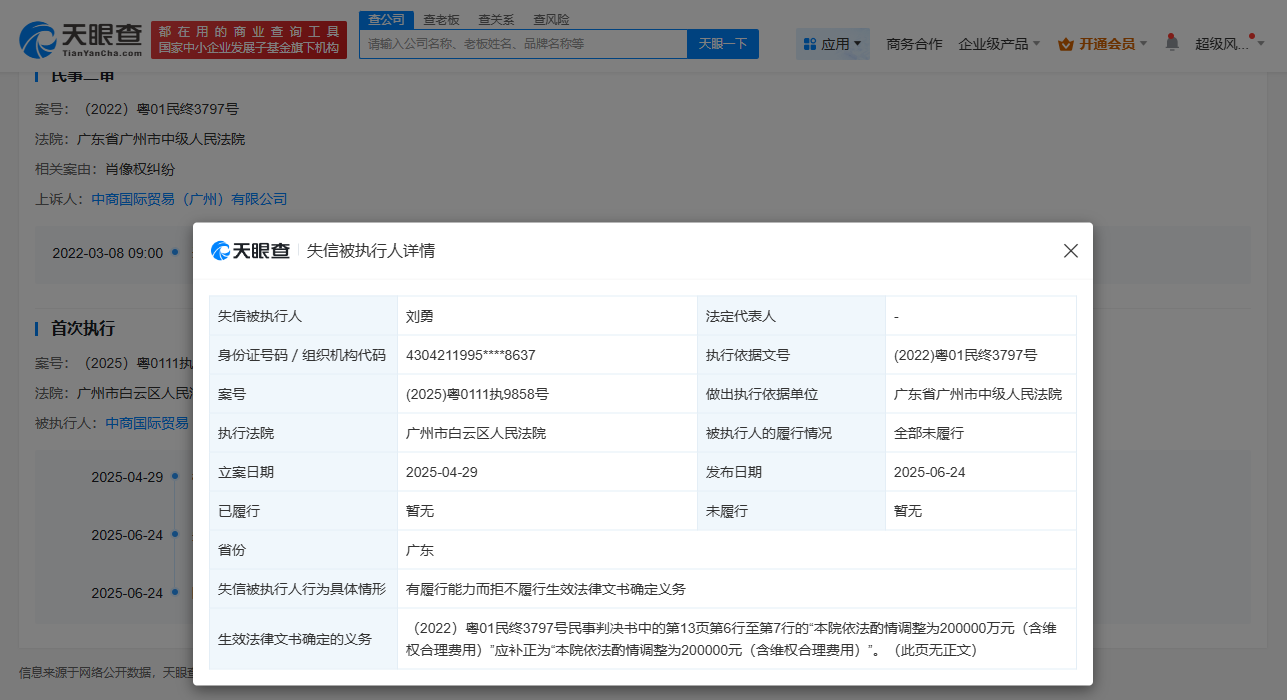1287x700 pixels.
Task: Click the timeline dot beside 2025-04-29
Action: tap(176, 476)
